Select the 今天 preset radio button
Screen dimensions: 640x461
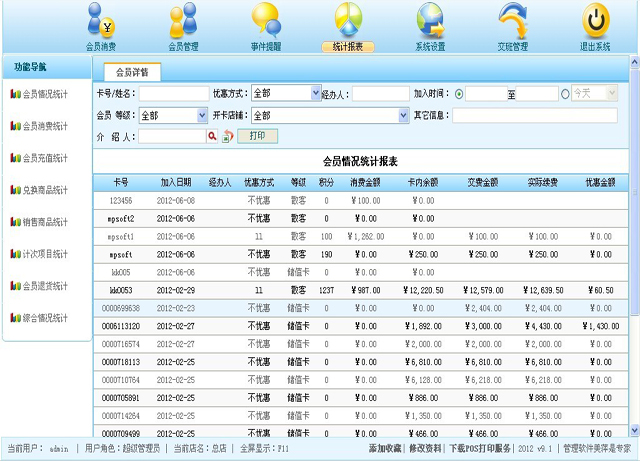tap(565, 94)
